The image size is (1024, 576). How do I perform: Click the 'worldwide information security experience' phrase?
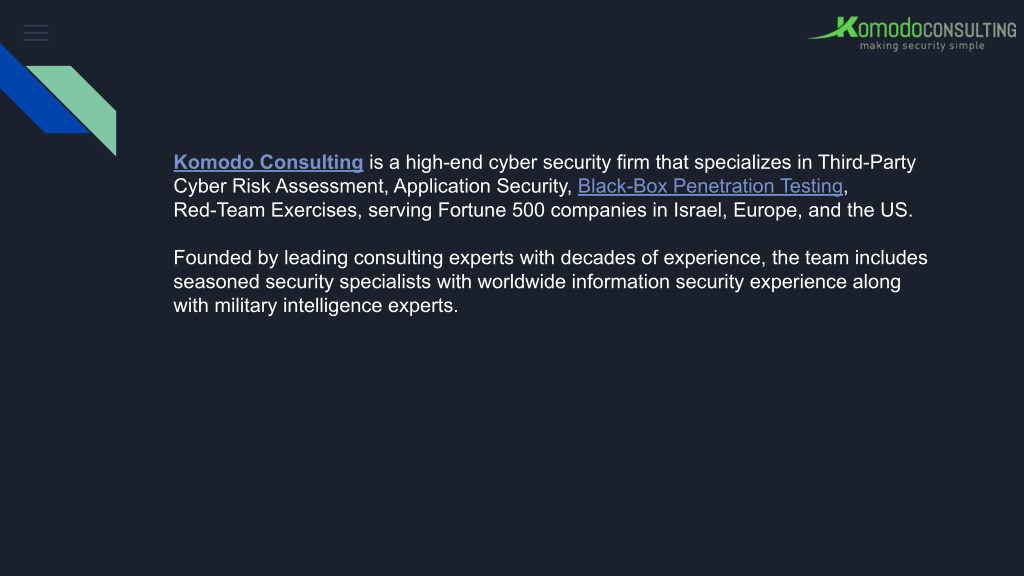[662, 281]
